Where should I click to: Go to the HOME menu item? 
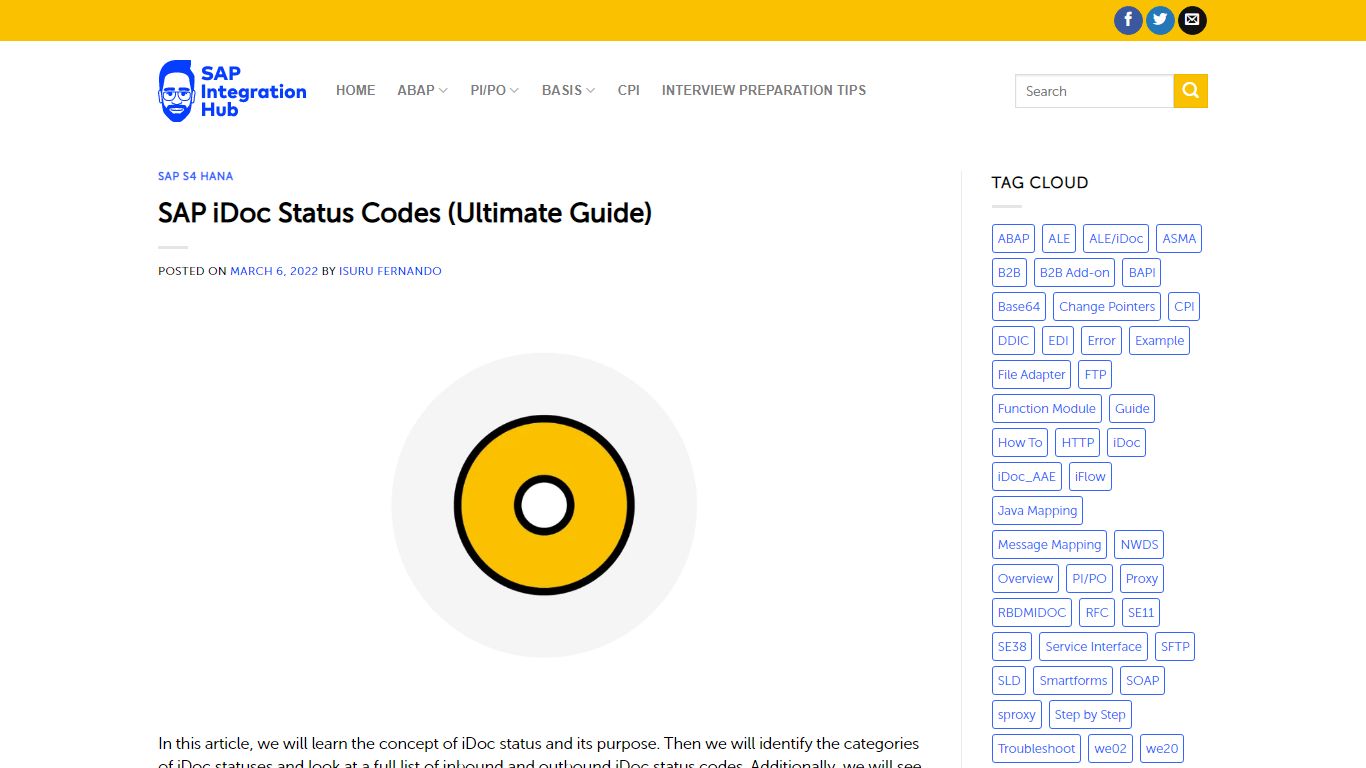point(355,90)
